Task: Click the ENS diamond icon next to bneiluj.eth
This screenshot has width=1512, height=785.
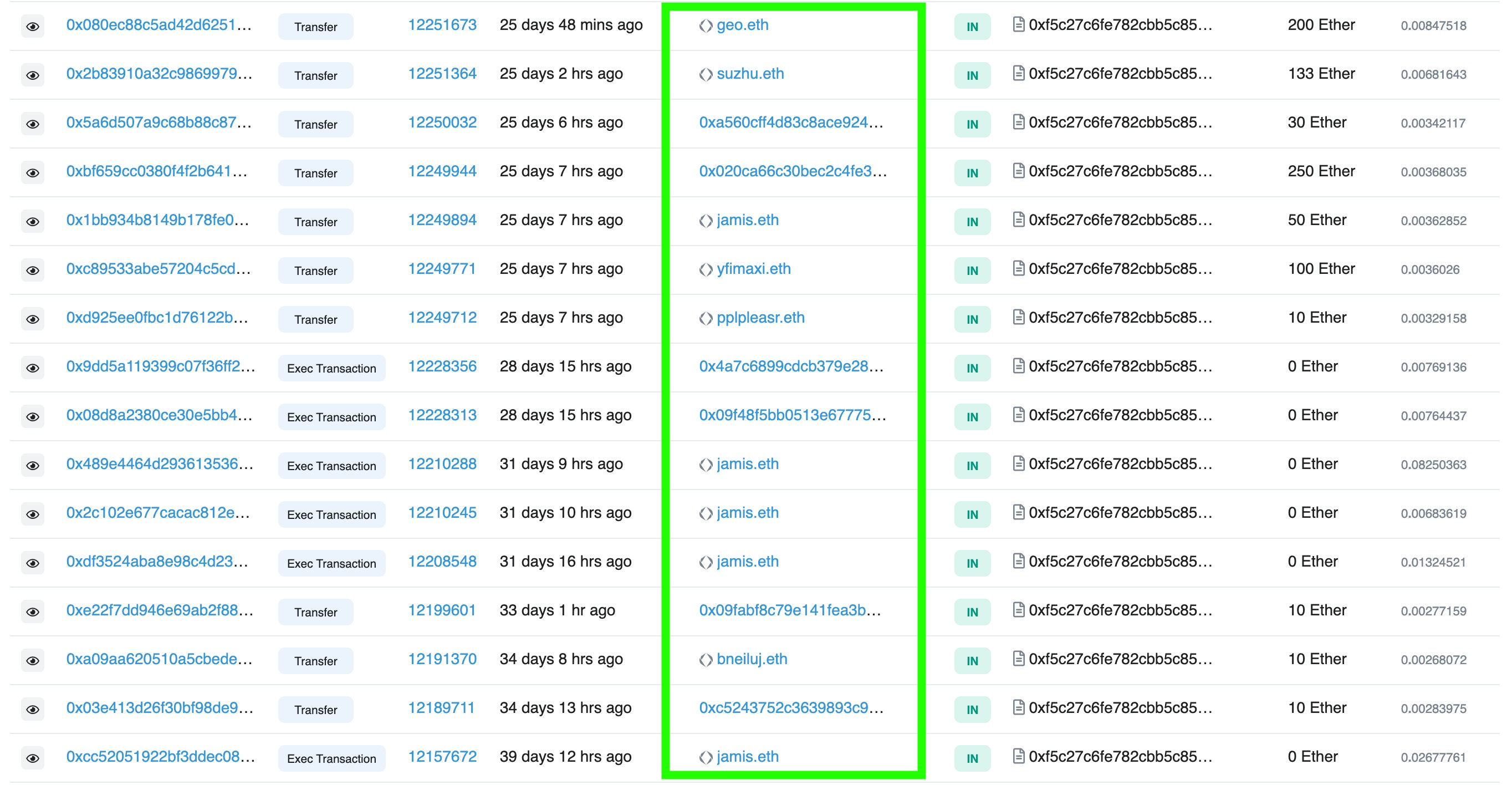Action: tap(706, 659)
